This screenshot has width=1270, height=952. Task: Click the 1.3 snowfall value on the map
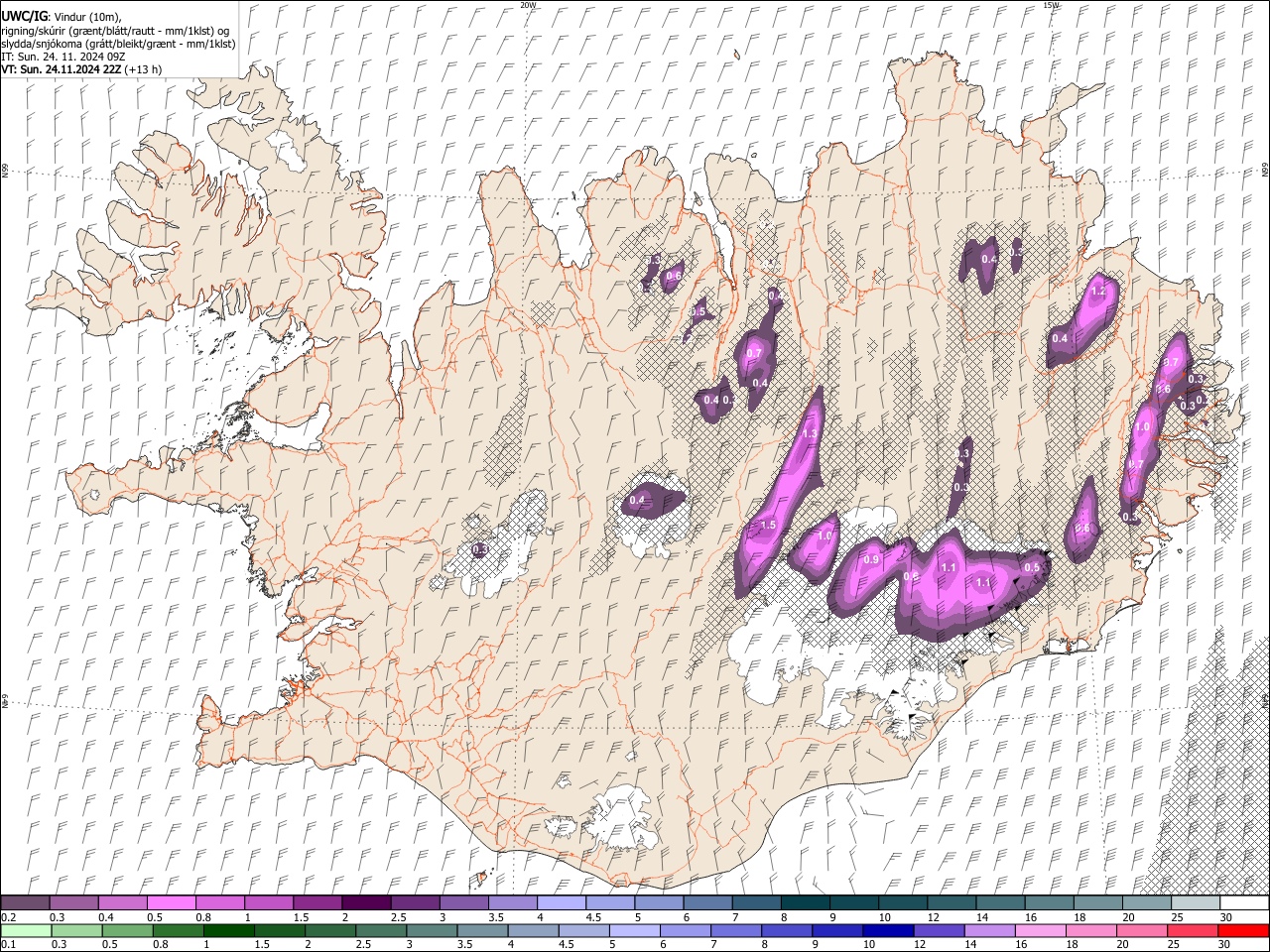810,434
